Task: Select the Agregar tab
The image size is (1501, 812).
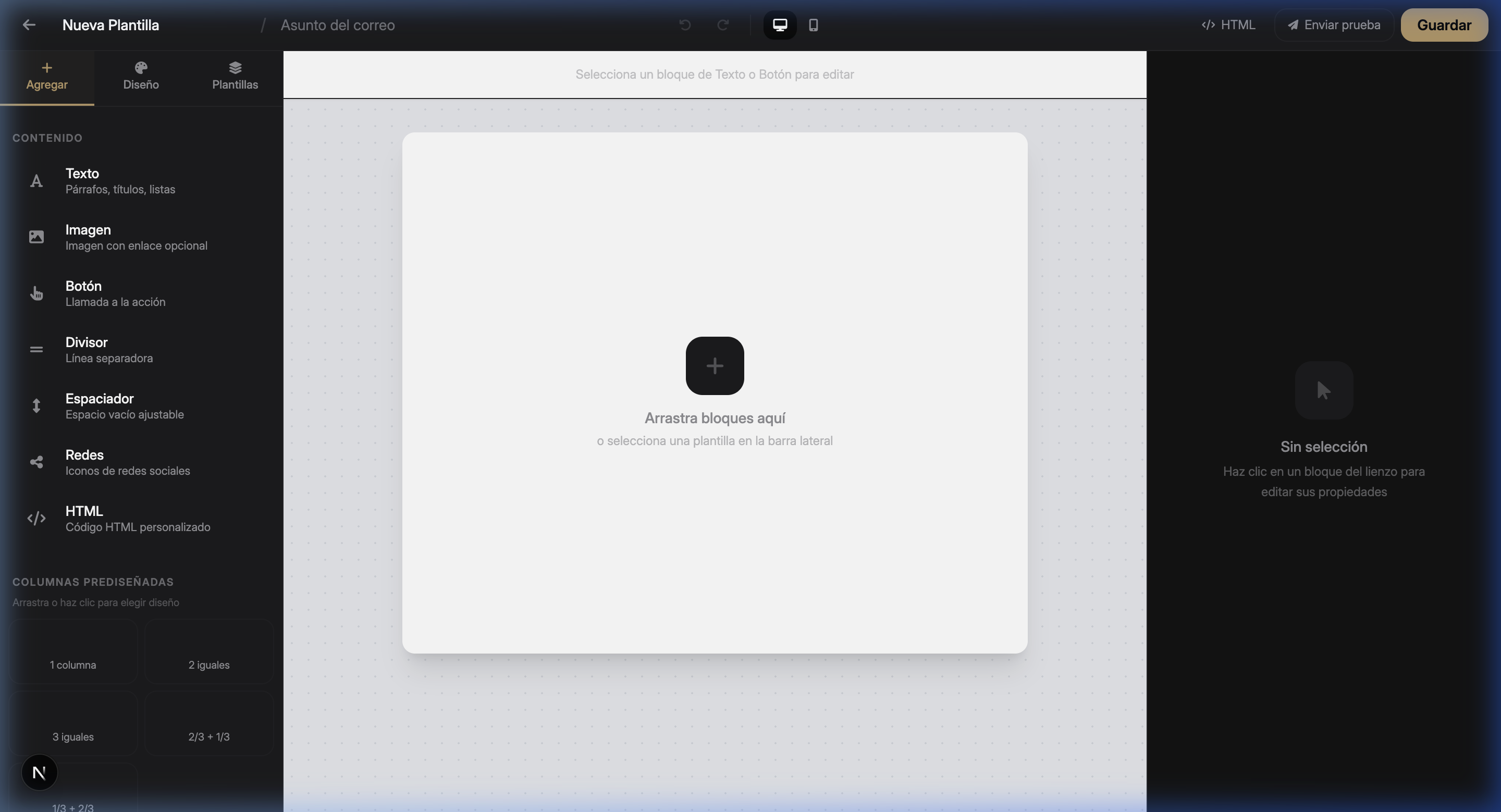Action: [x=46, y=76]
